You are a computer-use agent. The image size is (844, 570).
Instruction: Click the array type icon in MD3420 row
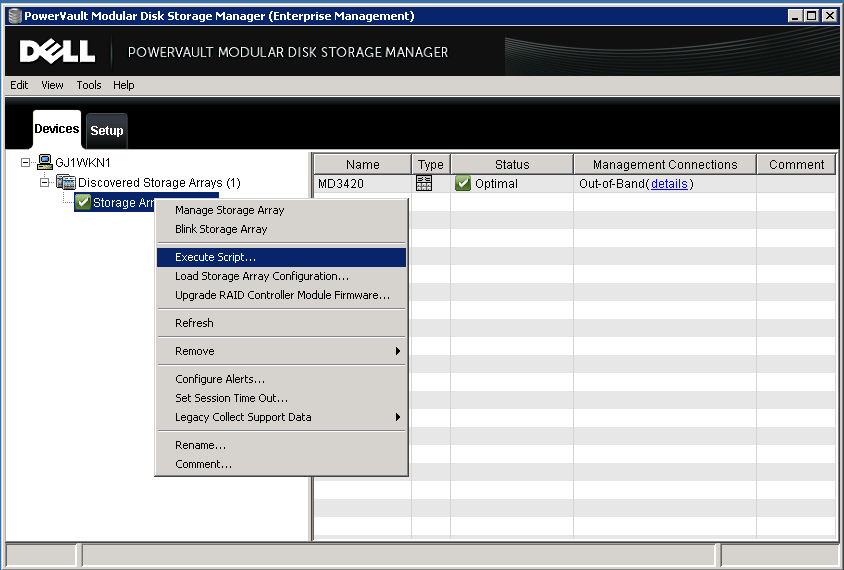click(x=424, y=183)
